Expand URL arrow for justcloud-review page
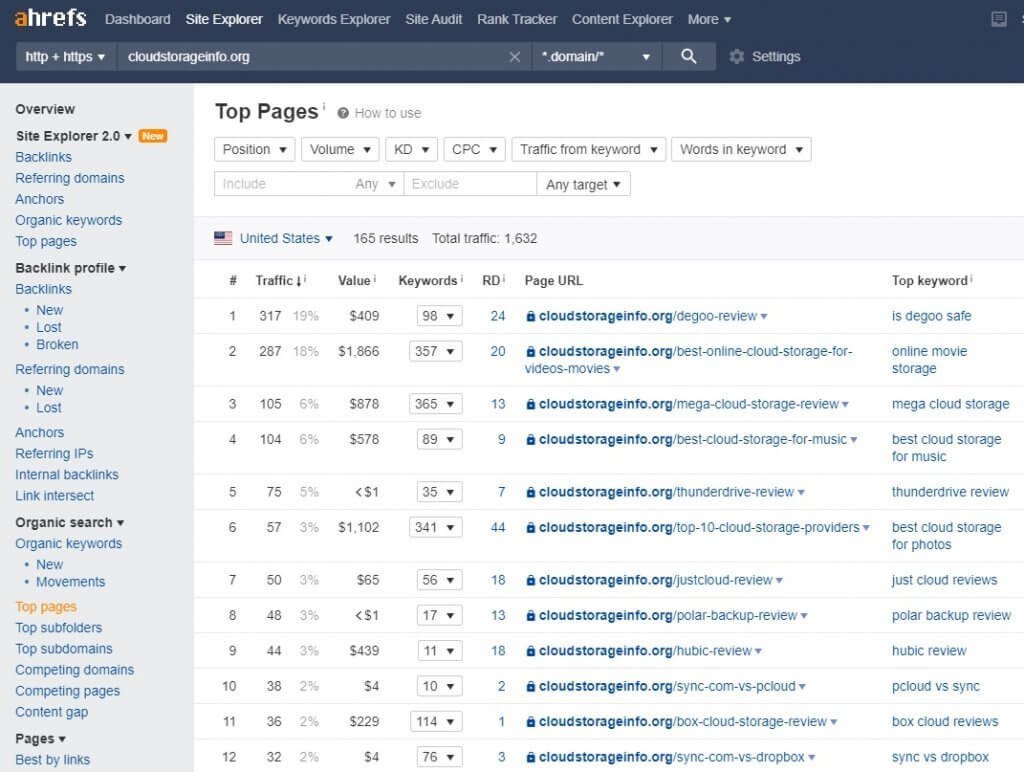 pos(779,581)
